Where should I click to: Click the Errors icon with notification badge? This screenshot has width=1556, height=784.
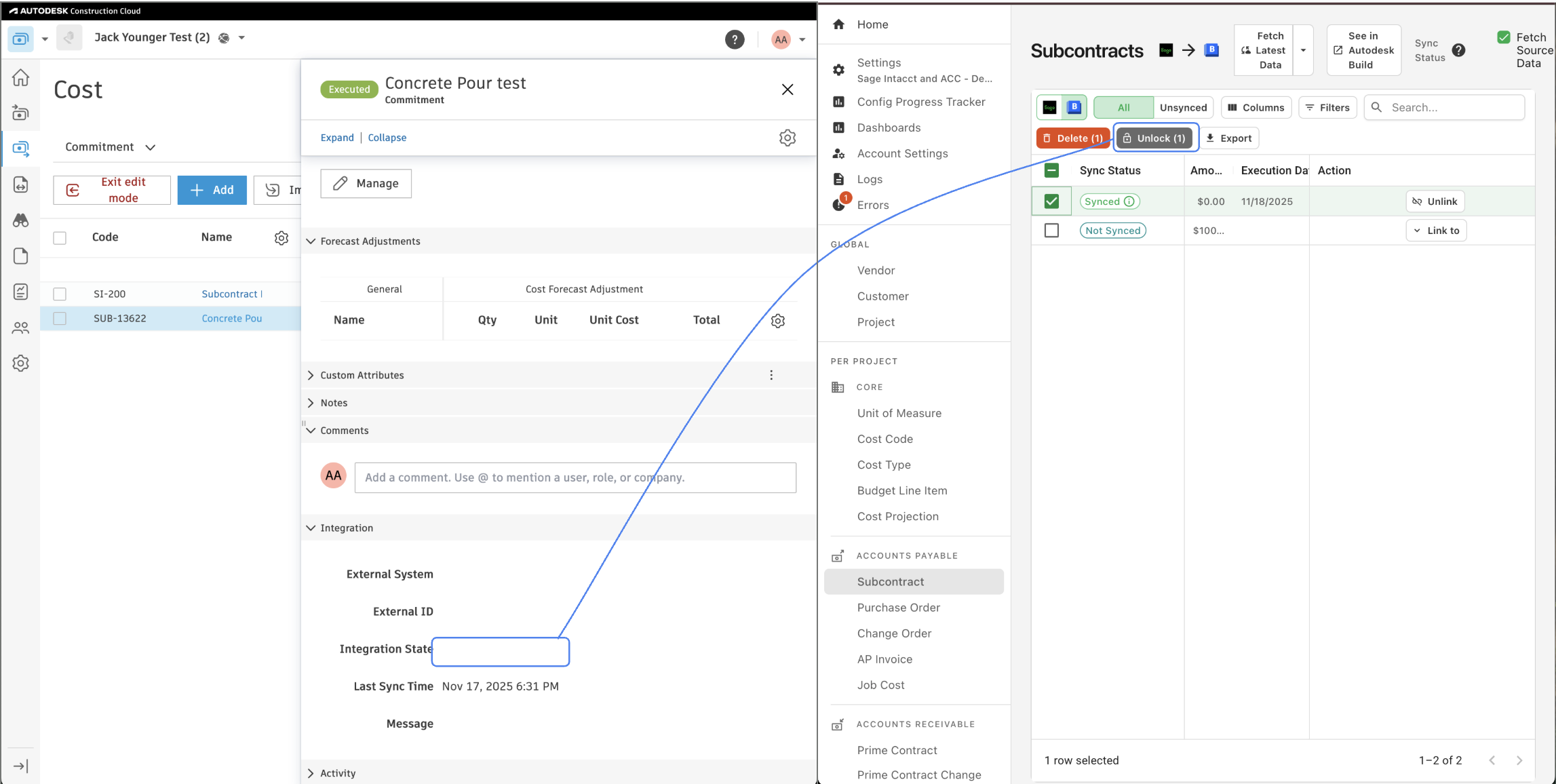click(x=840, y=204)
